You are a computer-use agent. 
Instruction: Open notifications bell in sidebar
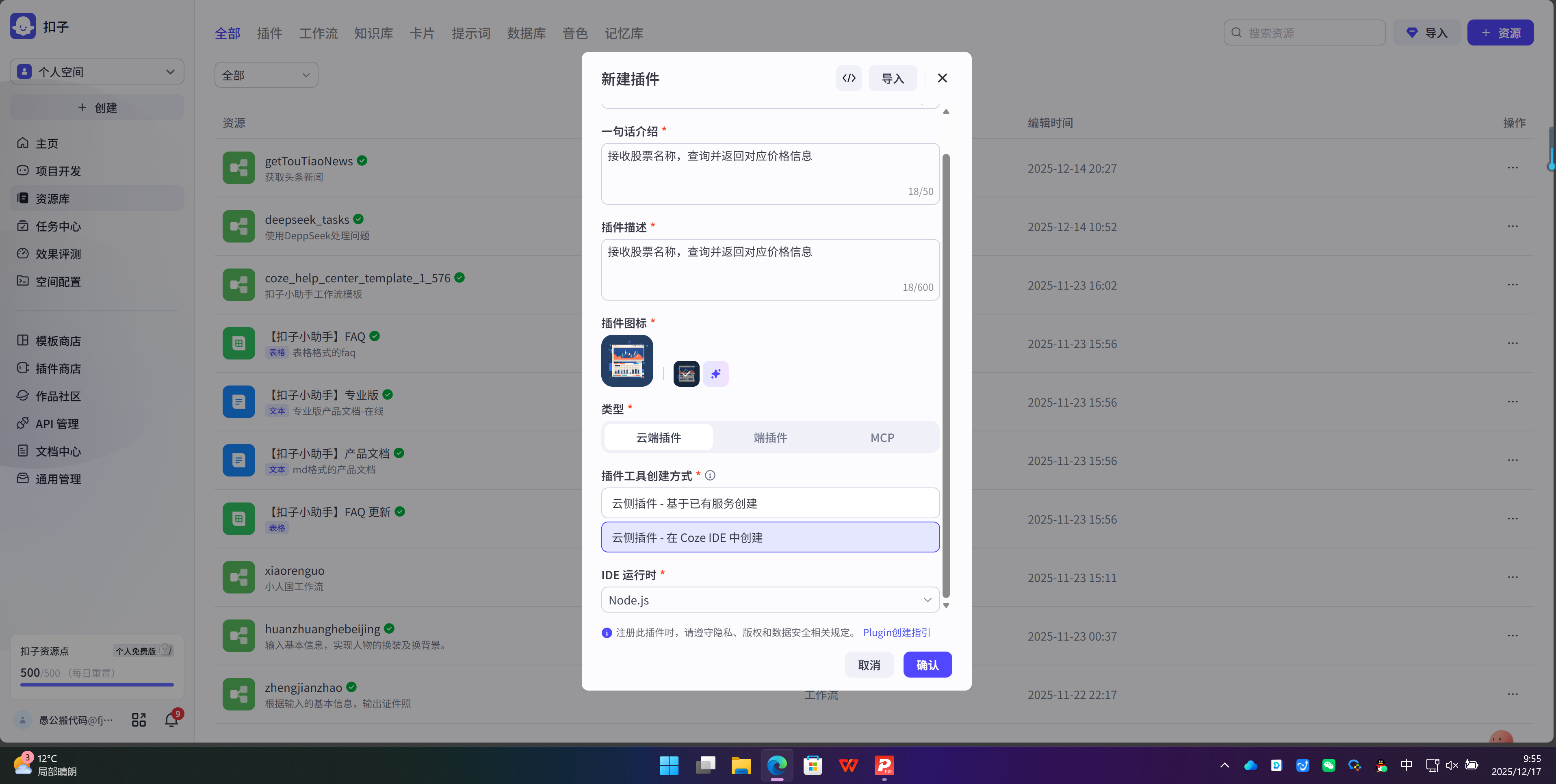pos(171,719)
